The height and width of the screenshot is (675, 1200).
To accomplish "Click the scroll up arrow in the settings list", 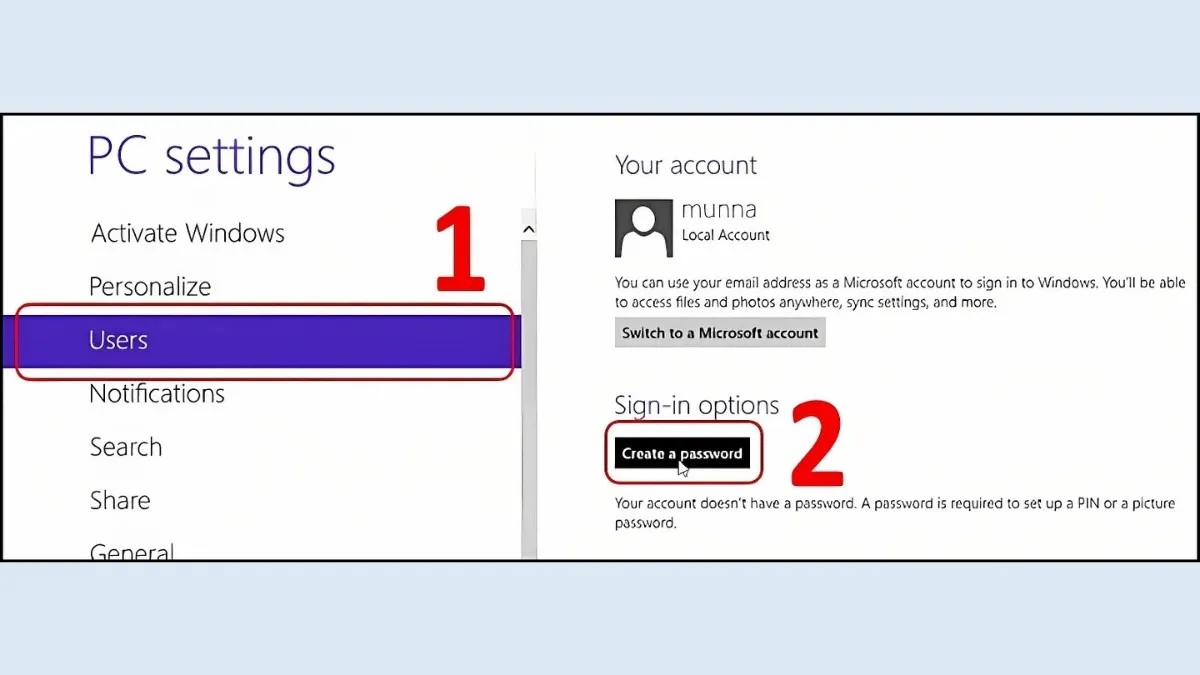I will pyautogui.click(x=529, y=229).
